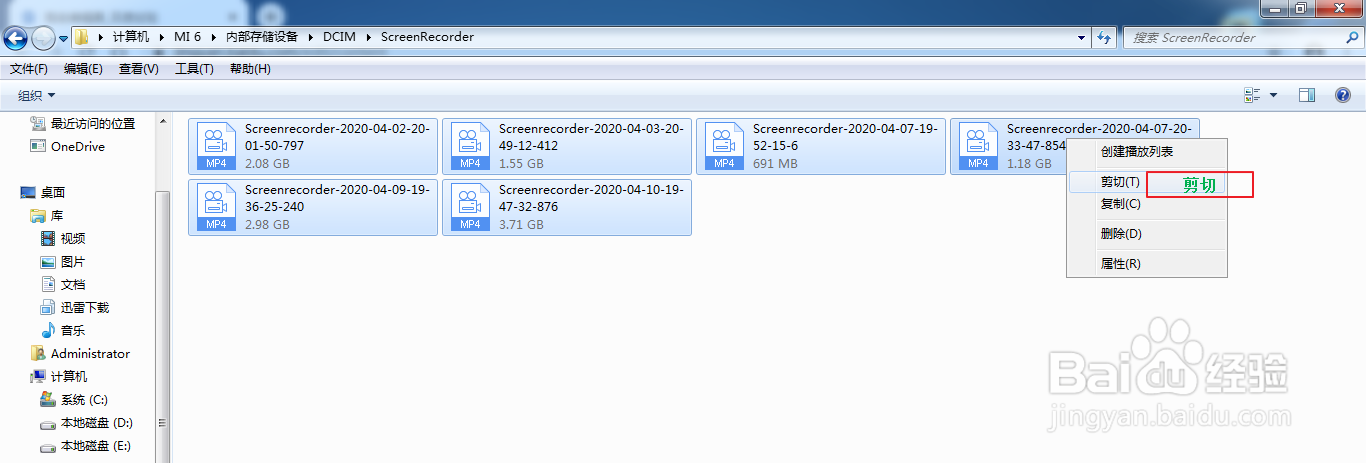The width and height of the screenshot is (1366, 463).
Task: Open the view options dropdown arrow
Action: (1273, 95)
